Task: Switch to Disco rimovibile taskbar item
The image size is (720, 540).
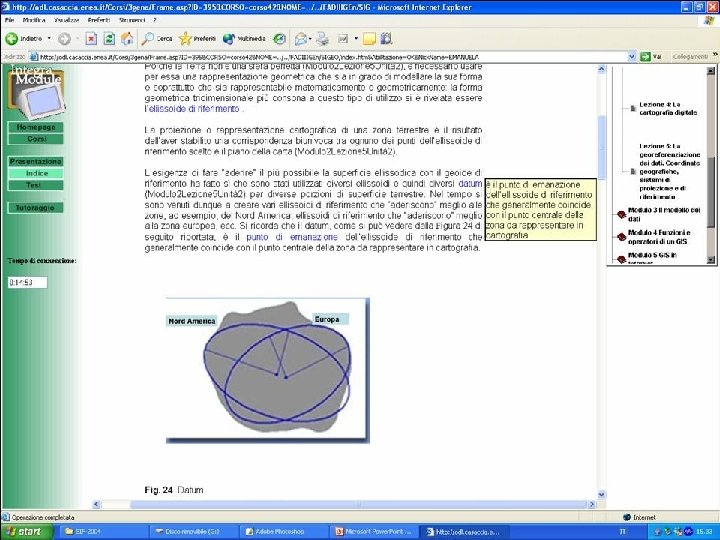Action: click(x=195, y=532)
